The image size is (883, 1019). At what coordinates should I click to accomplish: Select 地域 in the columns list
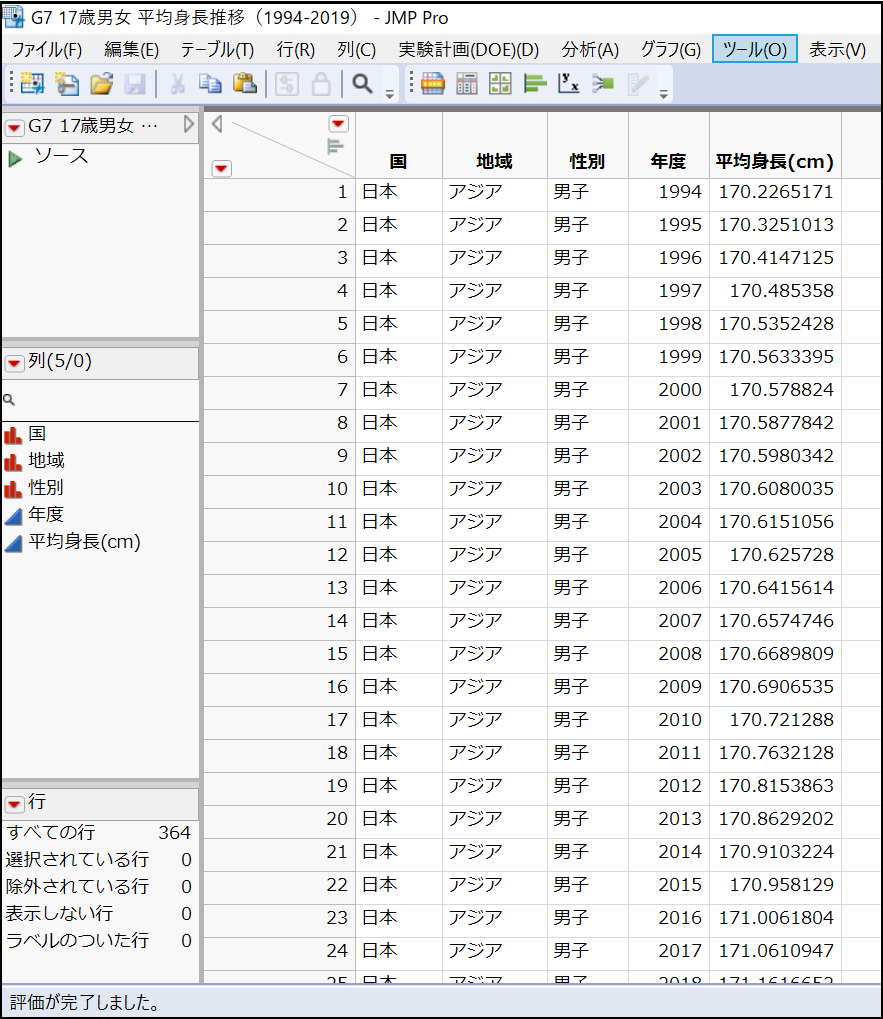pos(46,461)
